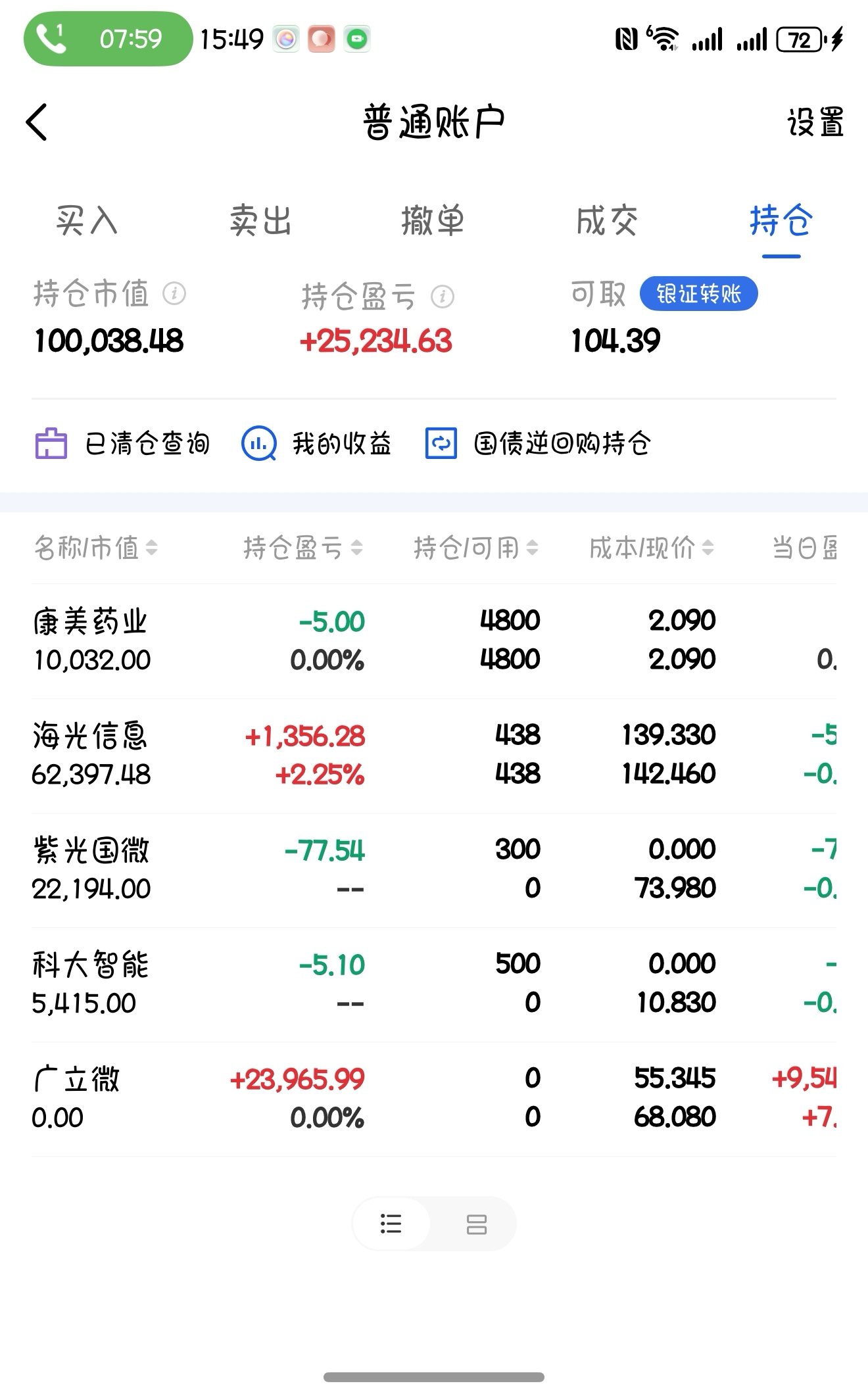Tap 康美药业 loss -5.00
This screenshot has height=1394, width=868.
pos(332,622)
